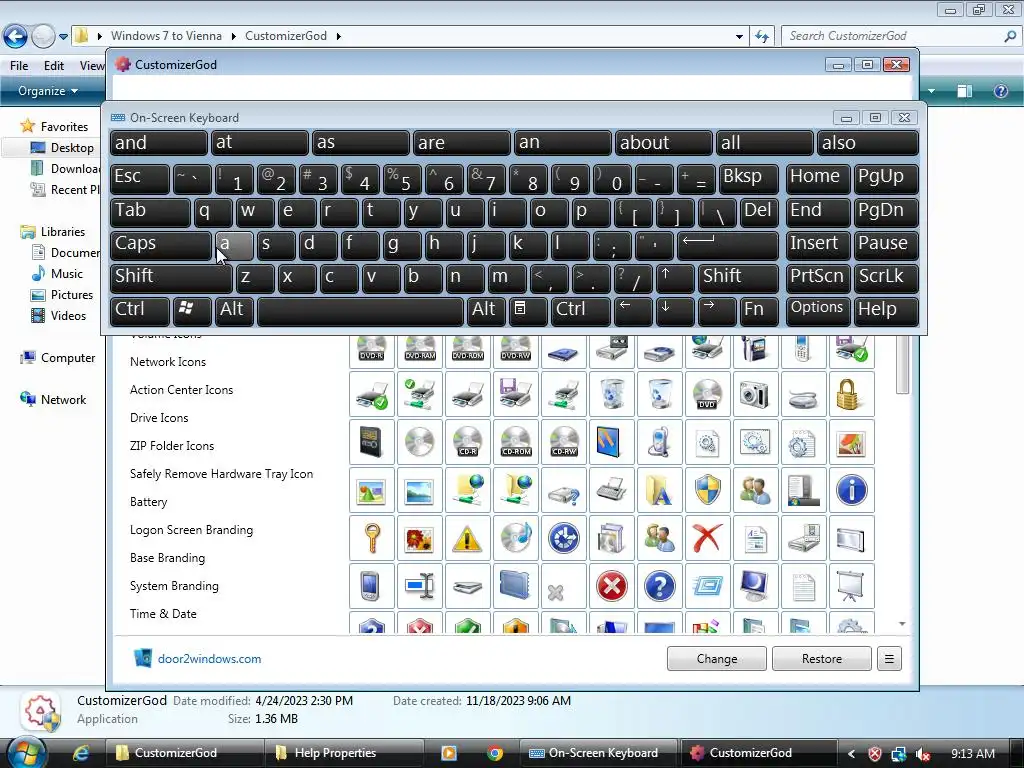The height and width of the screenshot is (768, 1024).
Task: Click the Restore button in CustomizerGod
Action: (x=822, y=659)
